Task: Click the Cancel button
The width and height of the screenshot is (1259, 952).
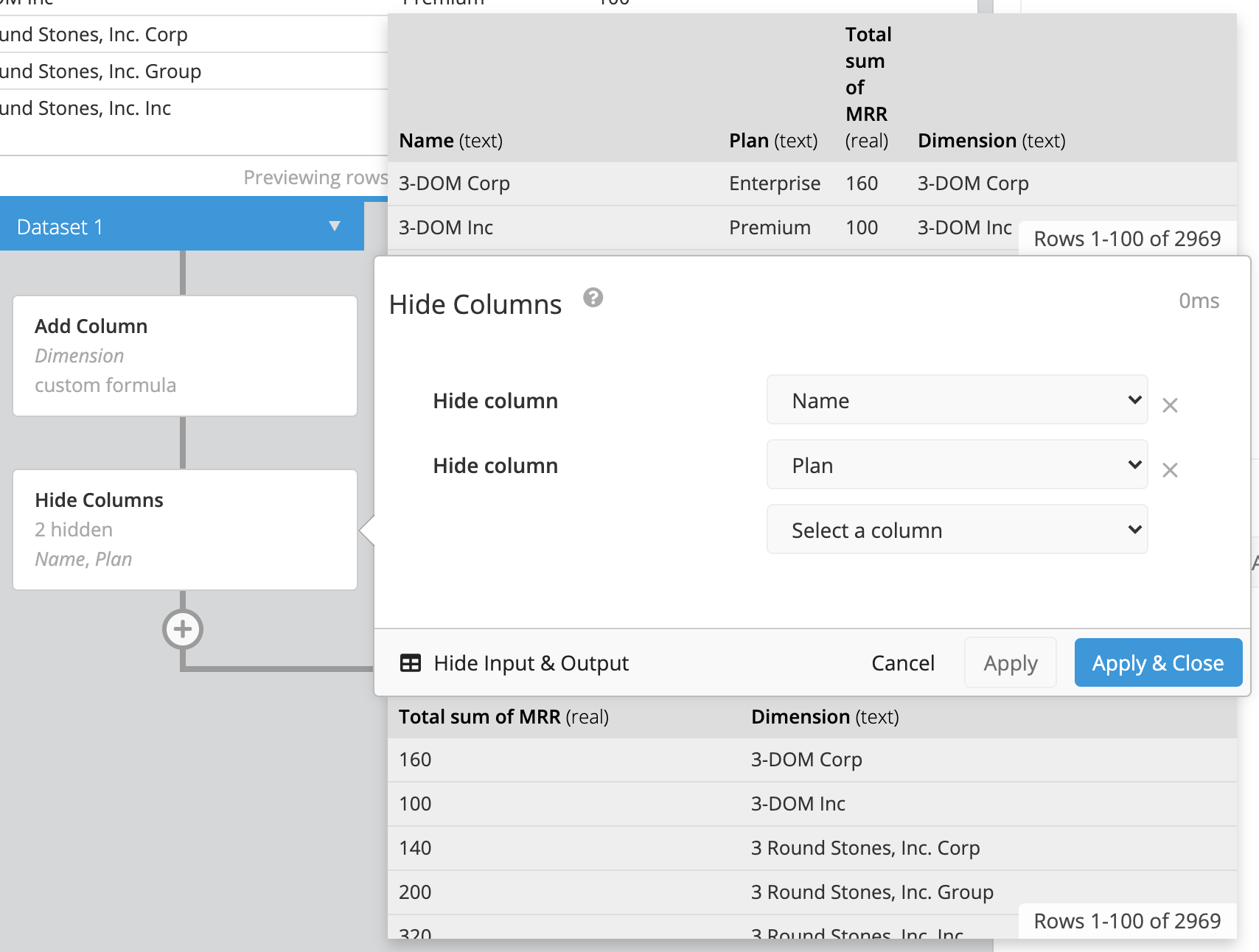Action: pos(902,663)
